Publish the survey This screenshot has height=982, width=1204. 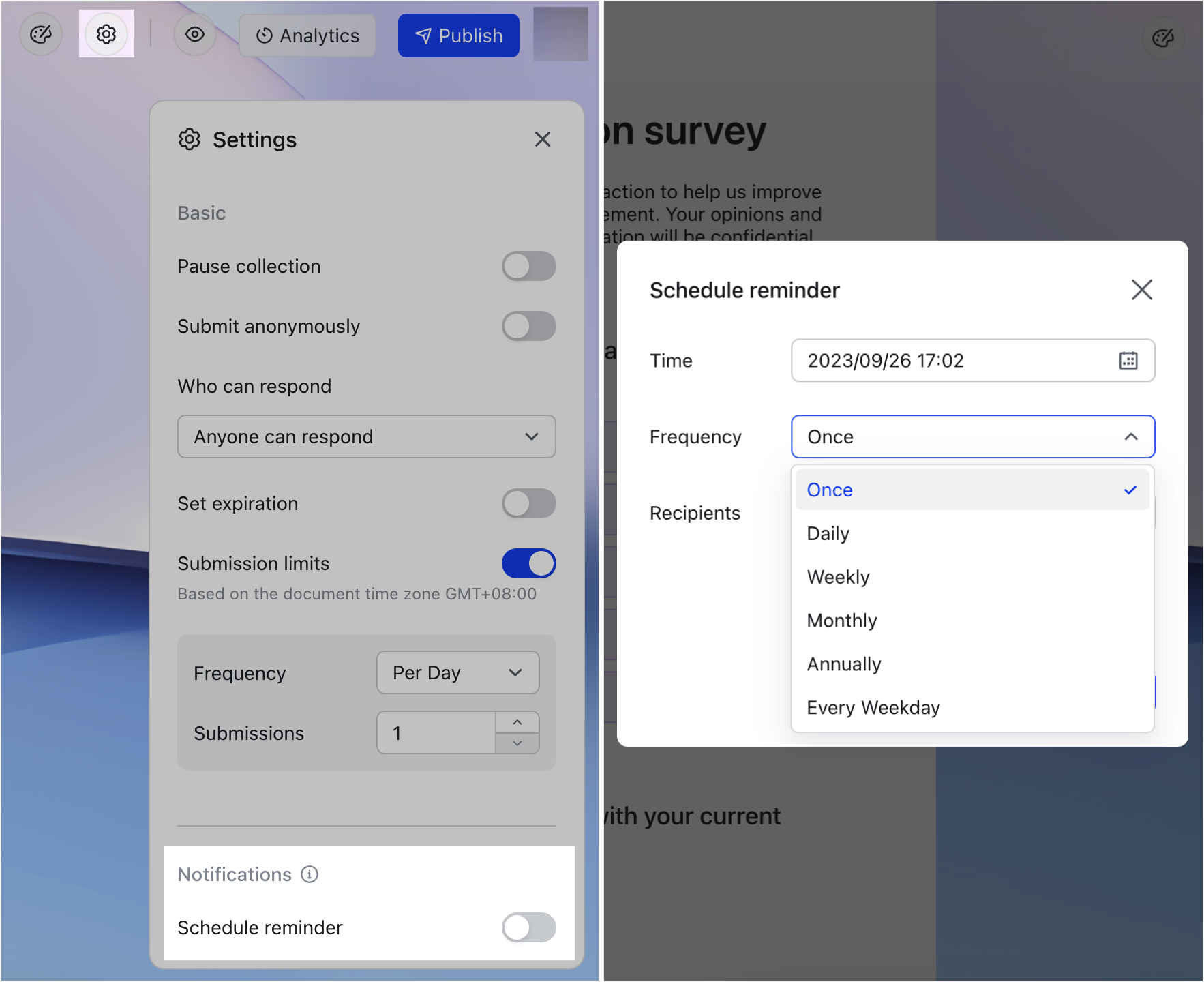click(458, 35)
